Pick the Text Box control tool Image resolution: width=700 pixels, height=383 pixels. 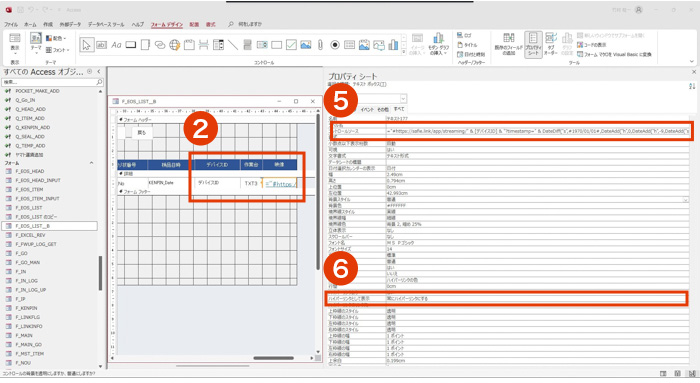tap(102, 45)
